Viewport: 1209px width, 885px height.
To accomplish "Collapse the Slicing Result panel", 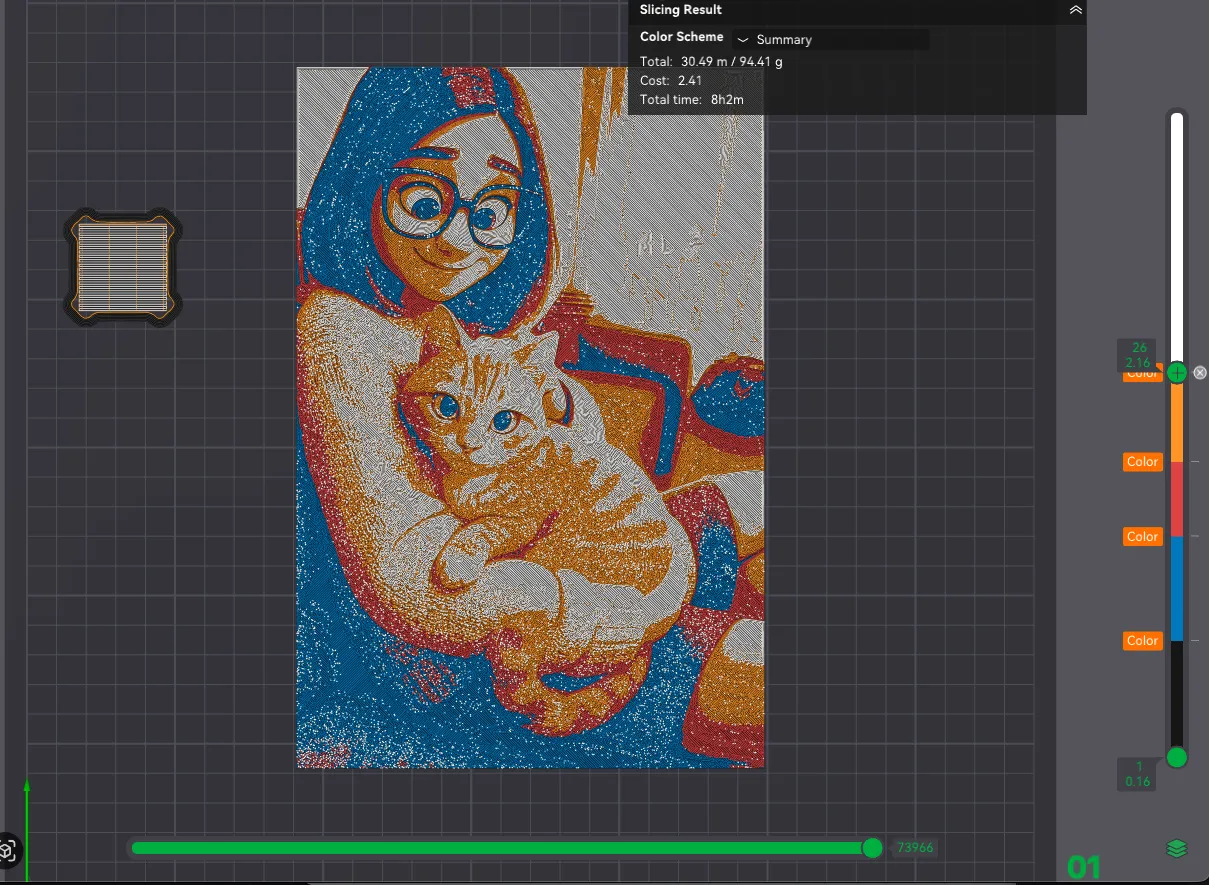I will (1075, 10).
